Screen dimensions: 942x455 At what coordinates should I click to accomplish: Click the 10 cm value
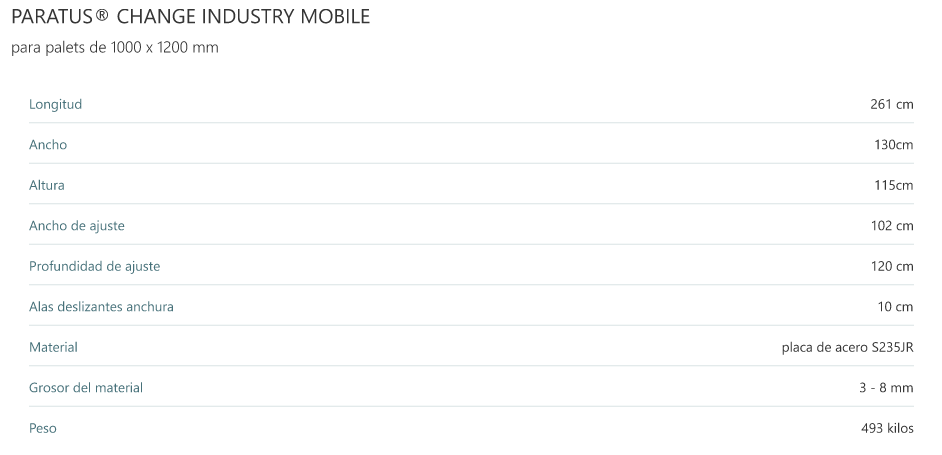[x=896, y=307]
